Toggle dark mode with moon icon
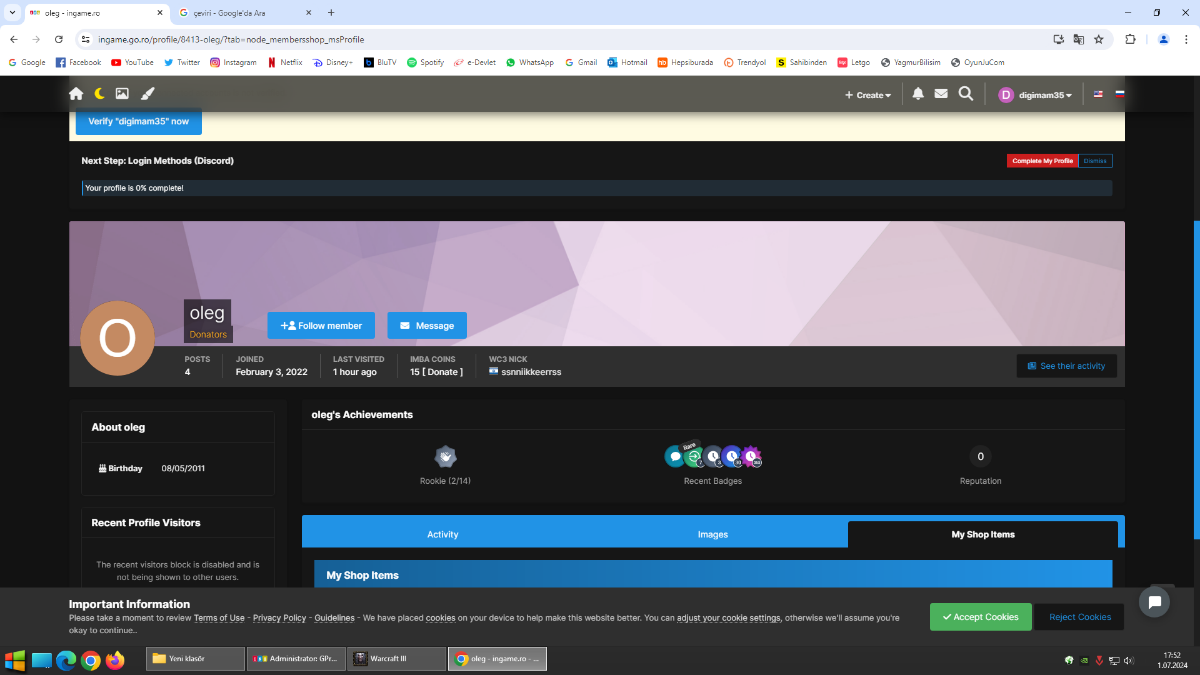The width and height of the screenshot is (1200, 675). 99,94
